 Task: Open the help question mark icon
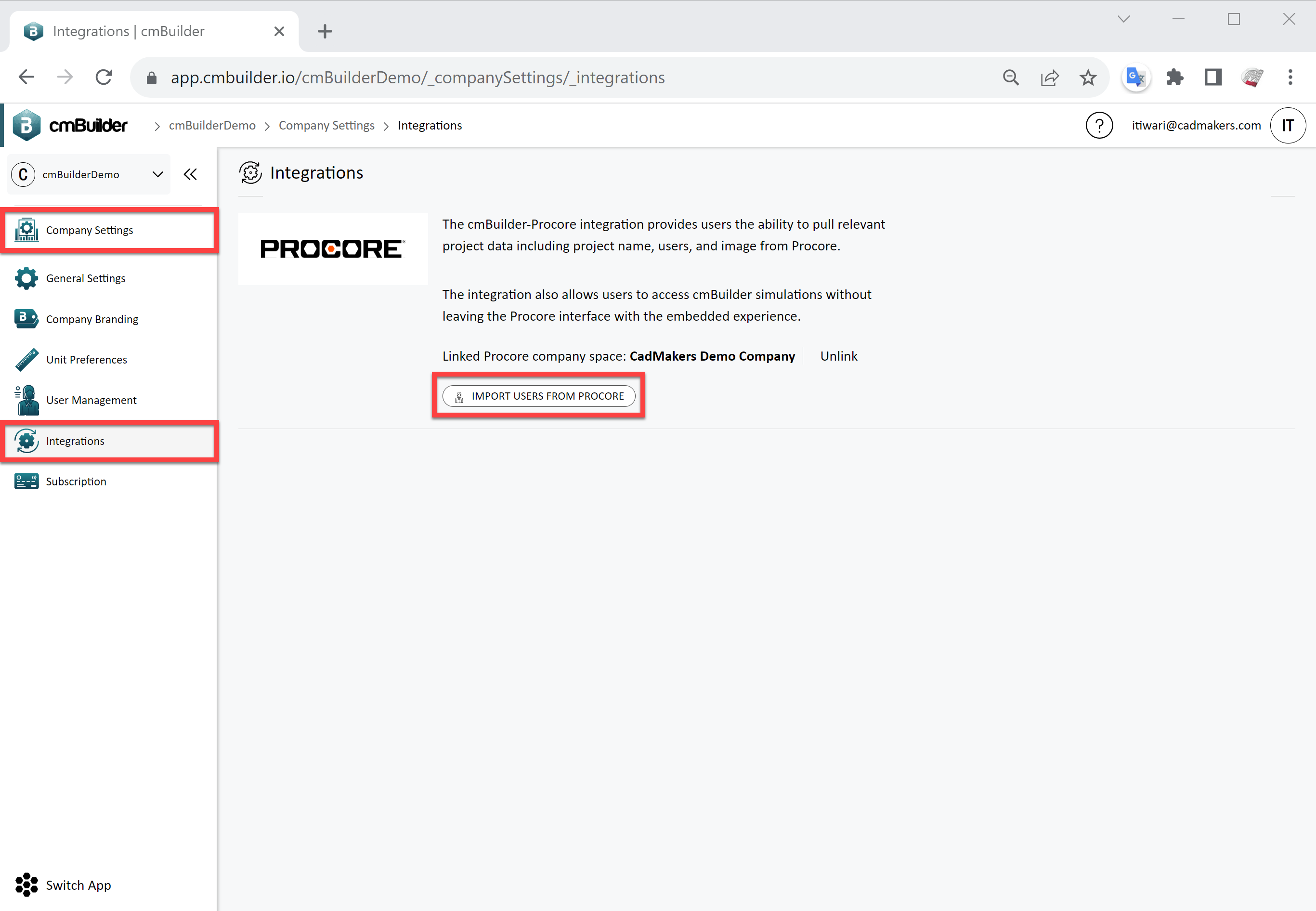1099,125
